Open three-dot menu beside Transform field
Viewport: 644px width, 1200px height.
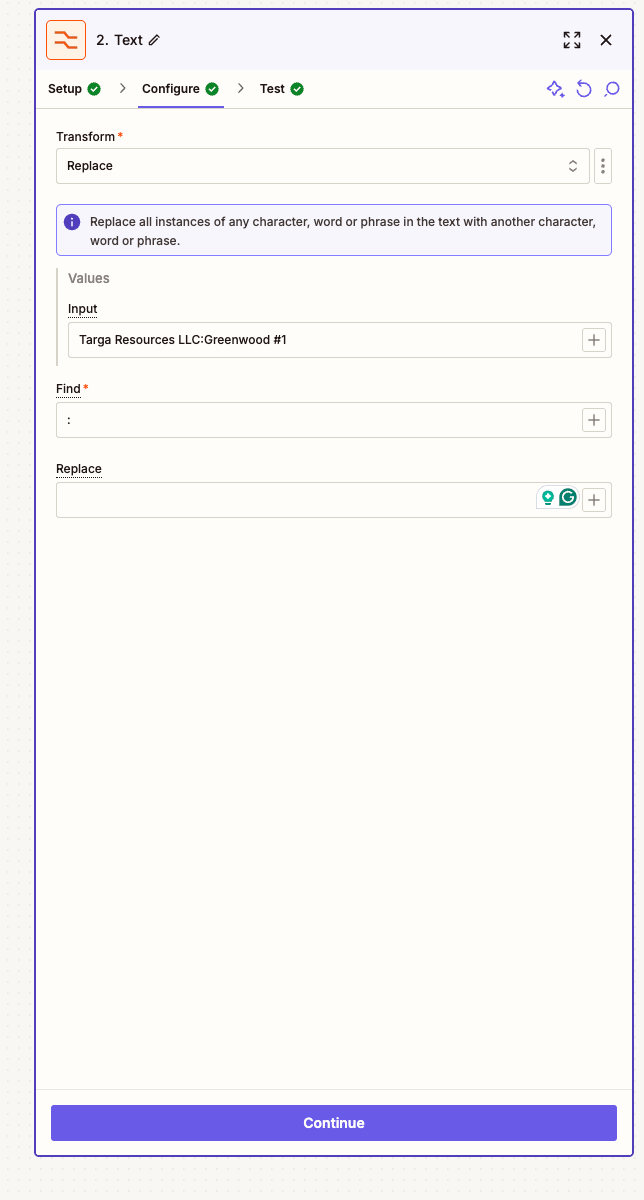pos(603,166)
